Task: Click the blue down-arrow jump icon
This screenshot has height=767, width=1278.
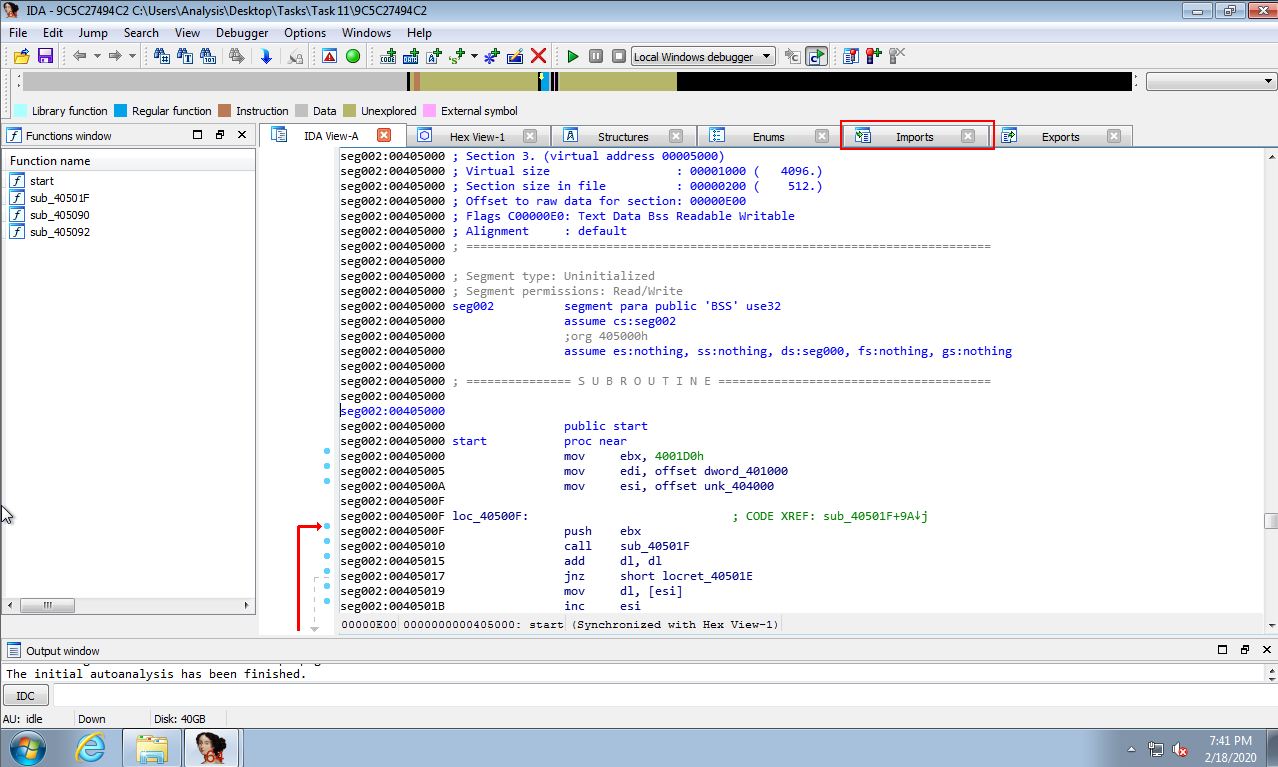Action: click(266, 56)
